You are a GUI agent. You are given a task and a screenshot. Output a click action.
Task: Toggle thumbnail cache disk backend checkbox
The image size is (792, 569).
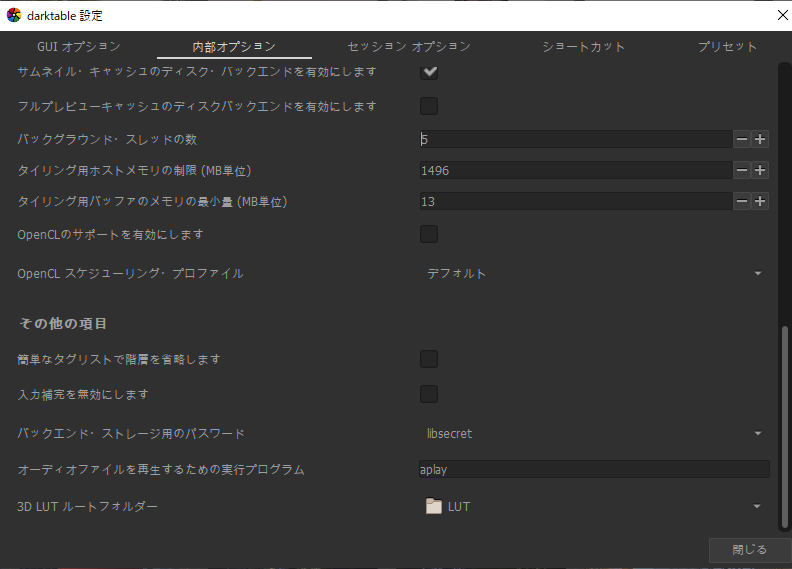429,72
